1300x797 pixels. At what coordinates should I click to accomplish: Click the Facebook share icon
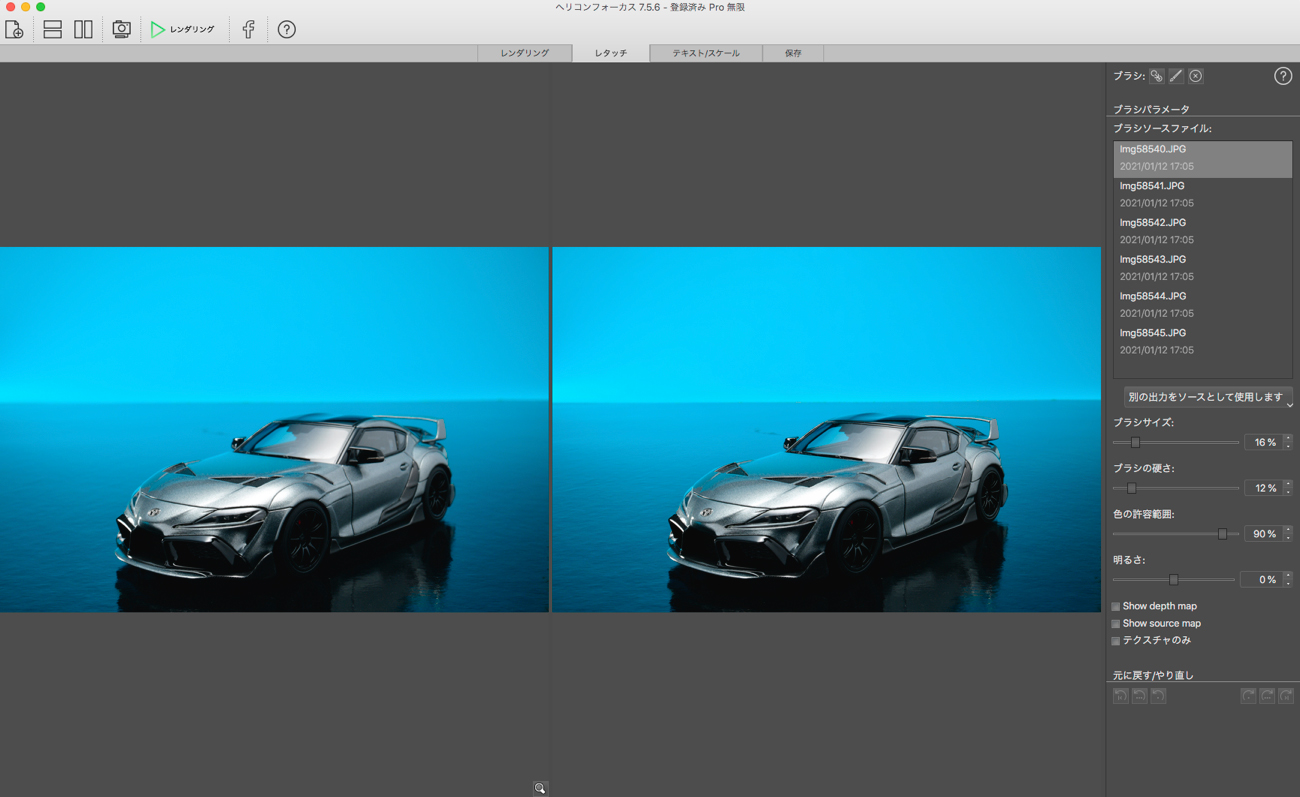click(248, 30)
